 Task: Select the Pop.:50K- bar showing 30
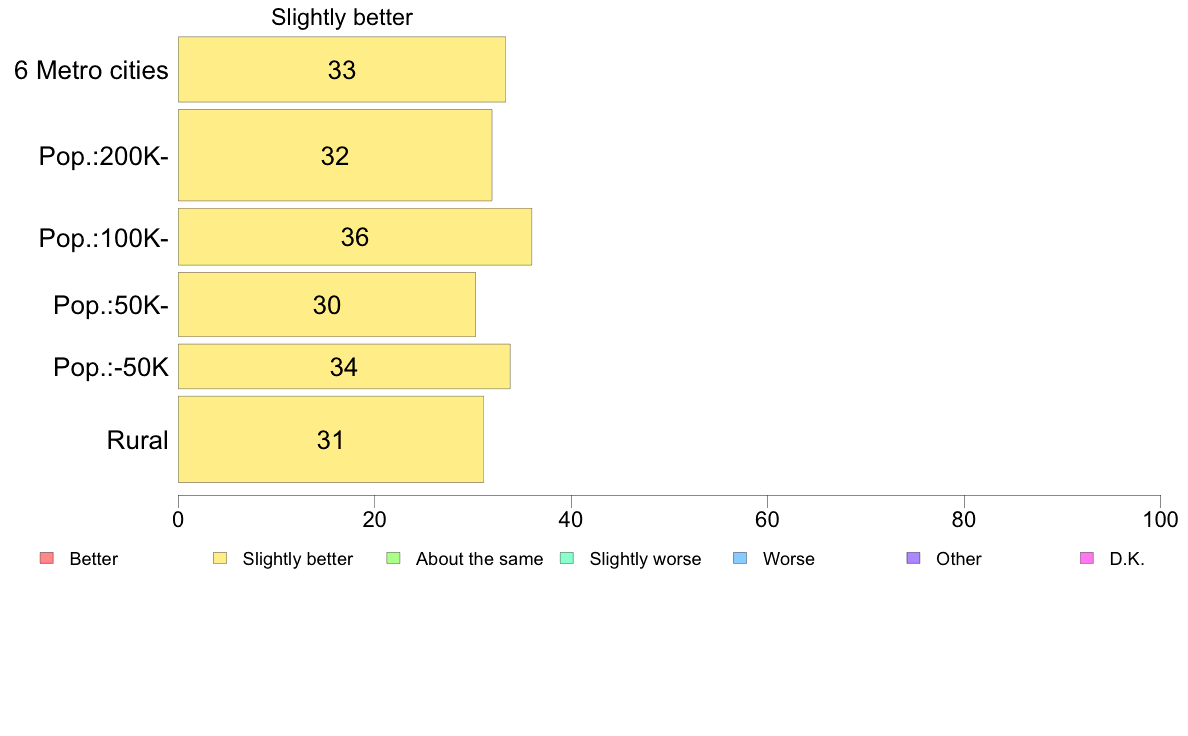coord(326,305)
